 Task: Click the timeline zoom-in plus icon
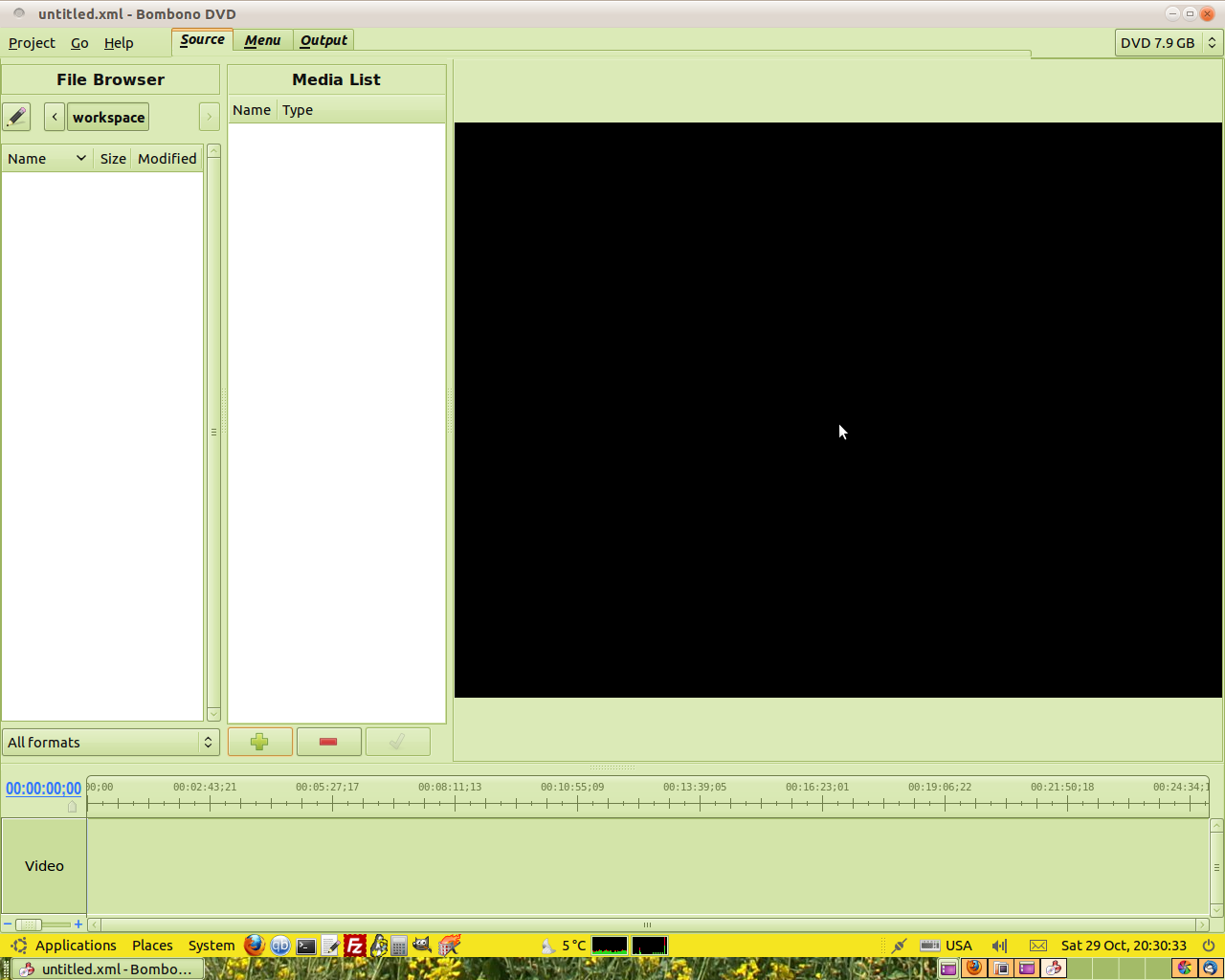(78, 924)
